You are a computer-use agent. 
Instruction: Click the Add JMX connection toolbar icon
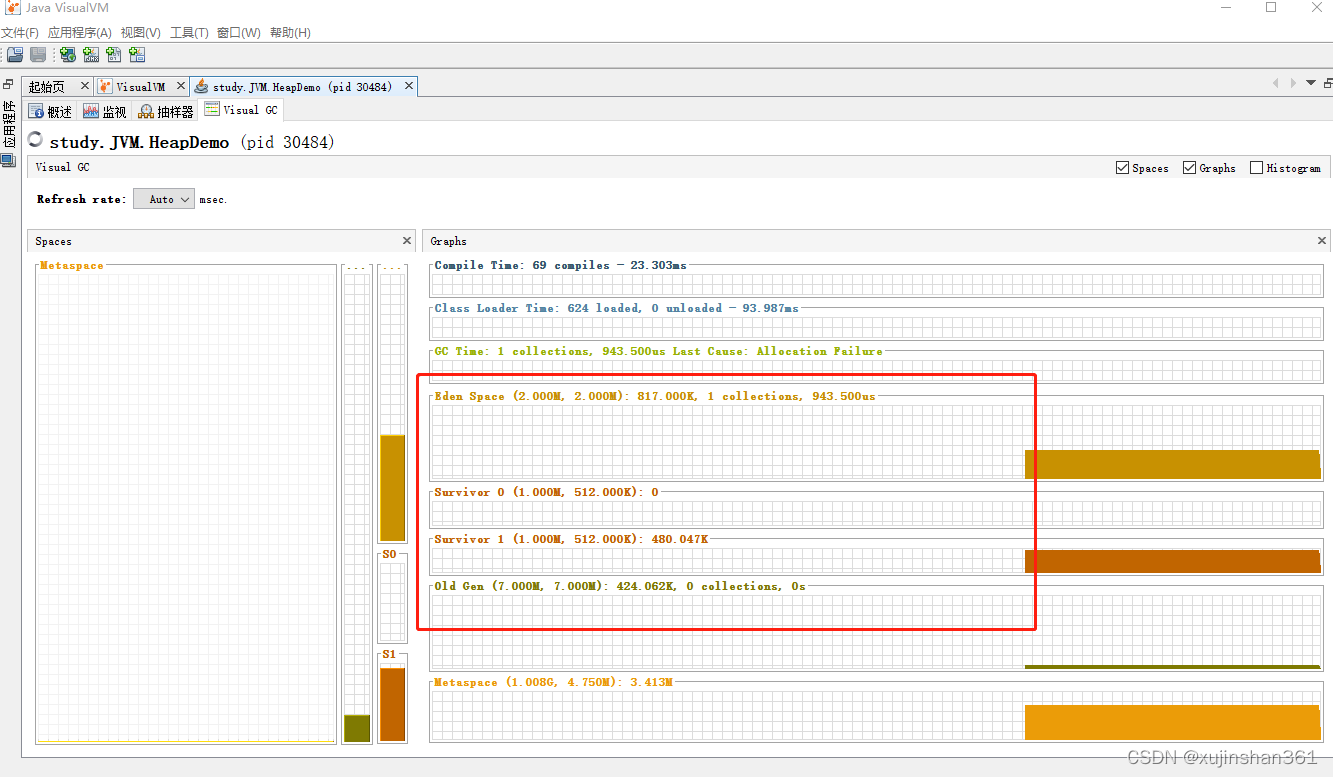coord(91,55)
